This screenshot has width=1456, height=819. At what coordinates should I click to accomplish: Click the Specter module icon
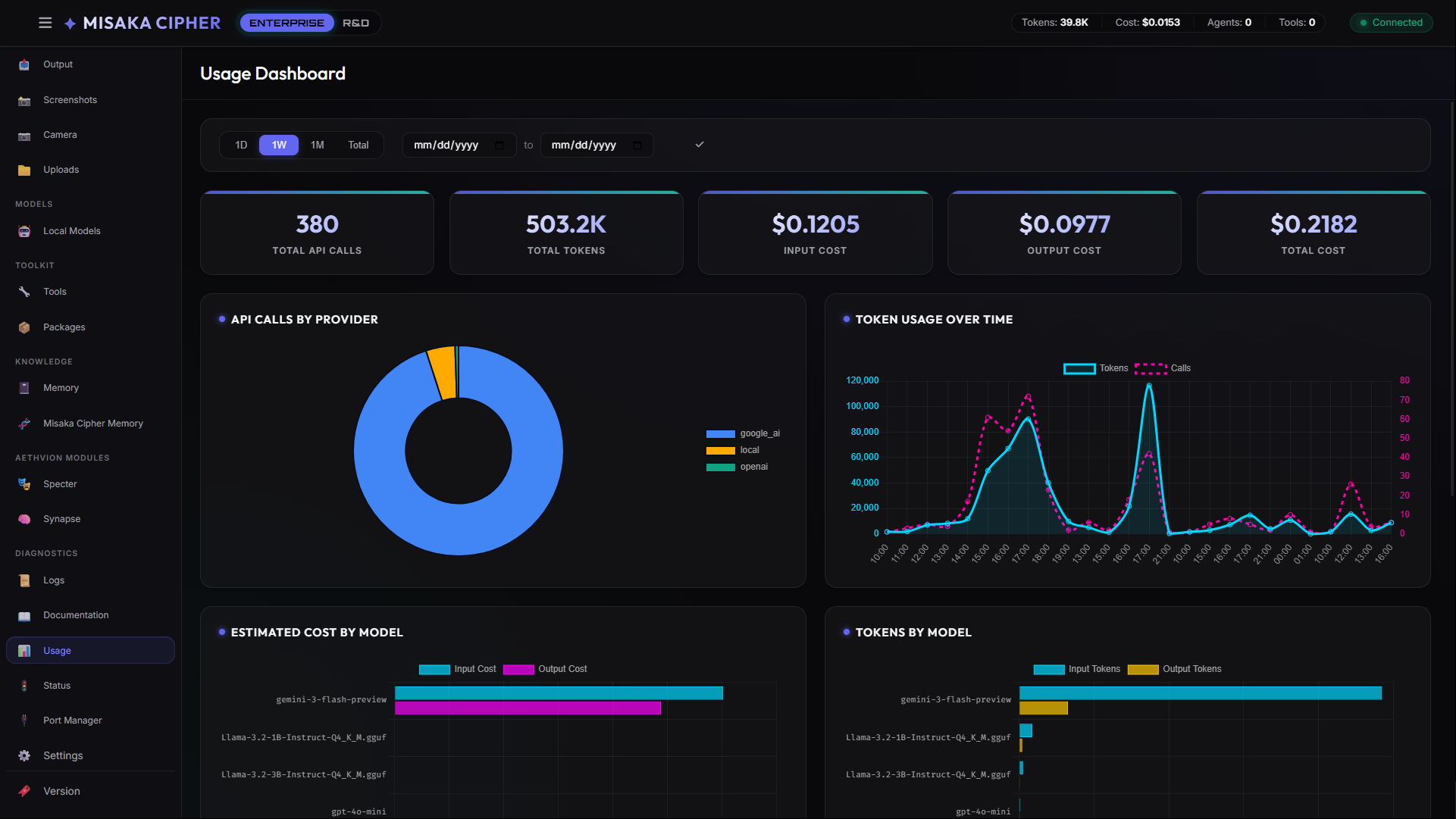coord(23,483)
